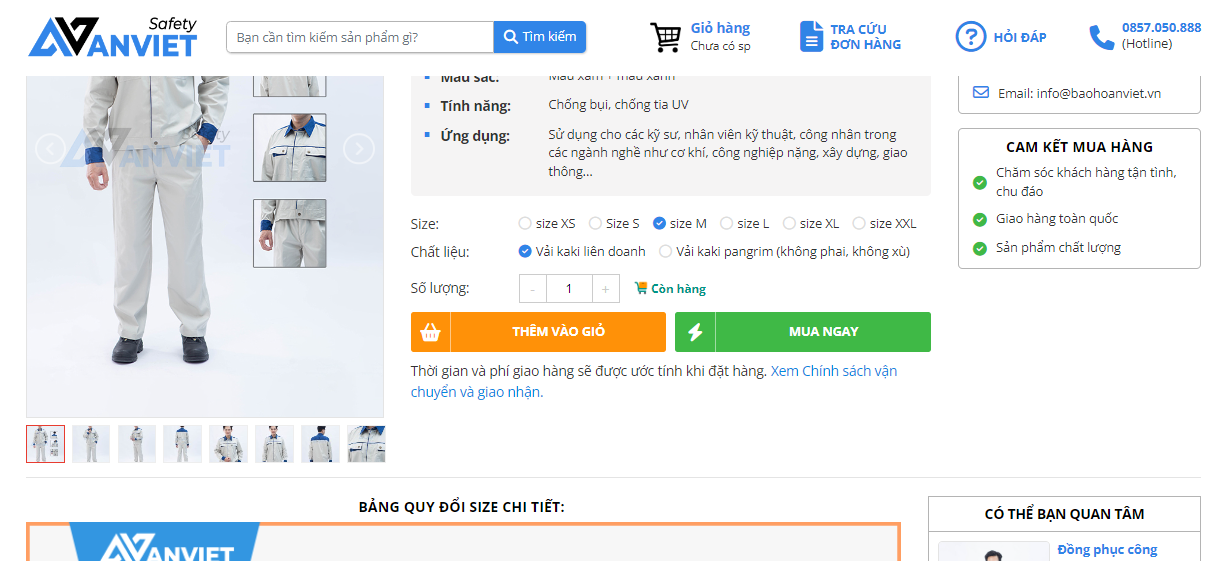Select Vải kaki pangrim material option
Image resolution: width=1214 pixels, height=561 pixels.
[666, 252]
